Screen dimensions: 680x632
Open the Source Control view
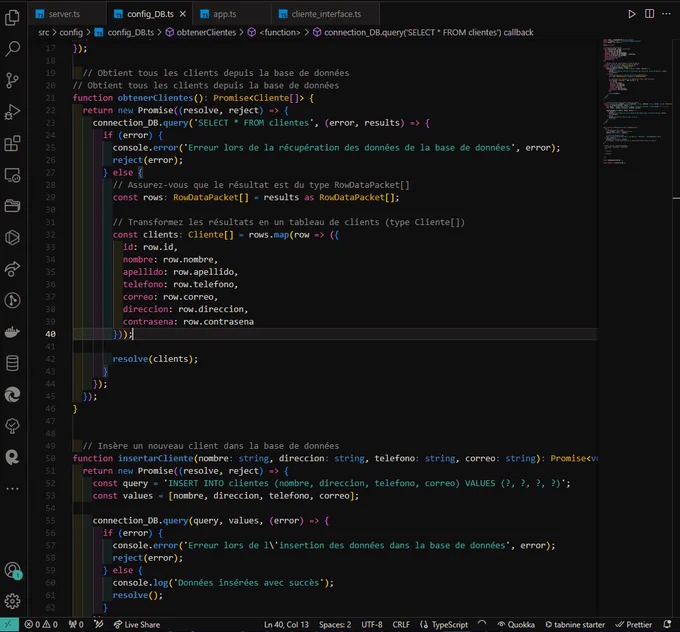12,80
